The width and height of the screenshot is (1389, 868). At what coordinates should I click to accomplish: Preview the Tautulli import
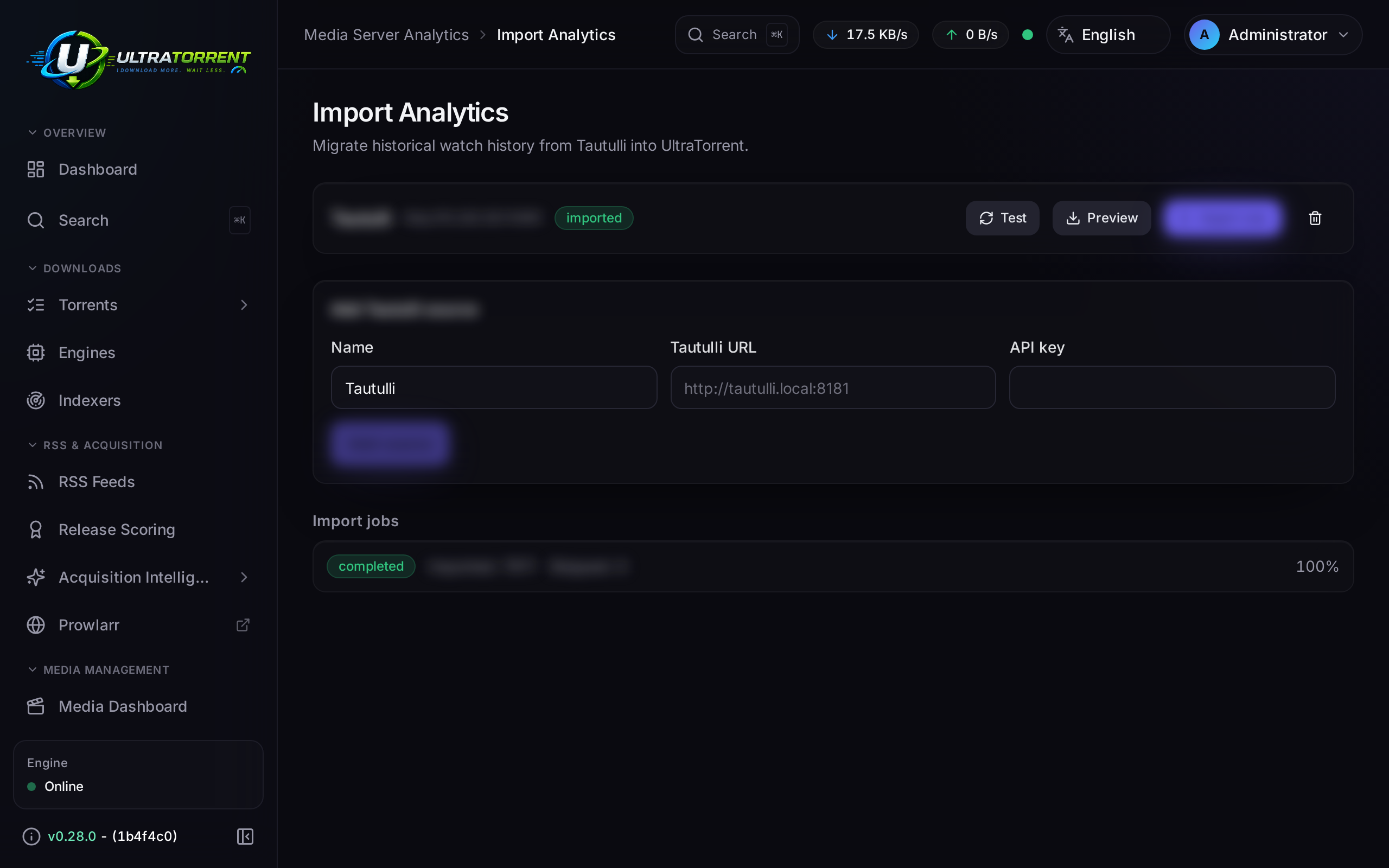[1101, 218]
